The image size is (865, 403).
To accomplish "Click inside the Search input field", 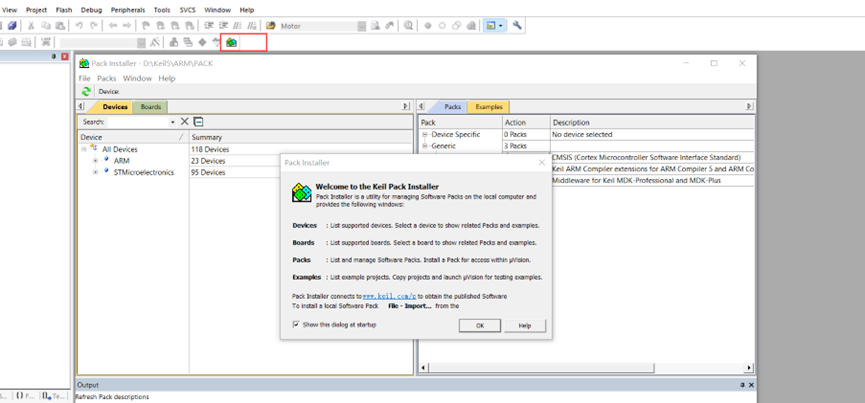I will 138,122.
